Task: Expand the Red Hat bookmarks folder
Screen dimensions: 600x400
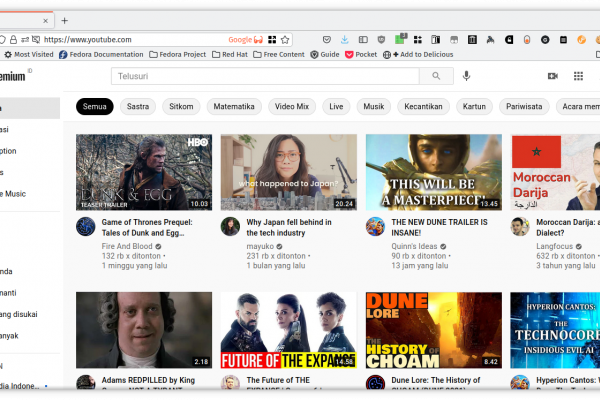Action: coord(230,54)
